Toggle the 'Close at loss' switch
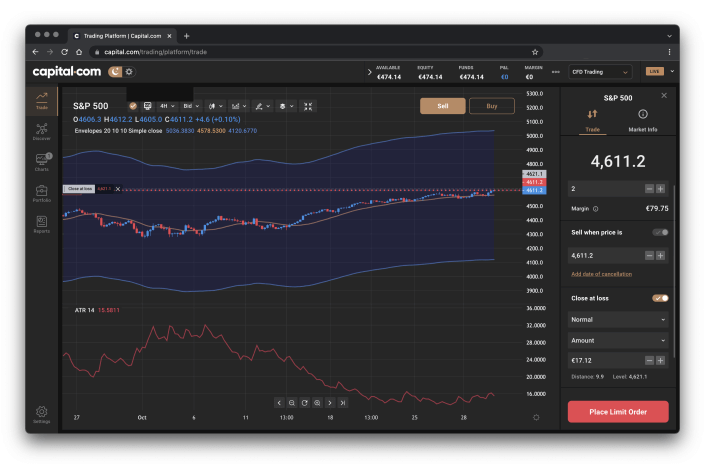 pos(660,298)
